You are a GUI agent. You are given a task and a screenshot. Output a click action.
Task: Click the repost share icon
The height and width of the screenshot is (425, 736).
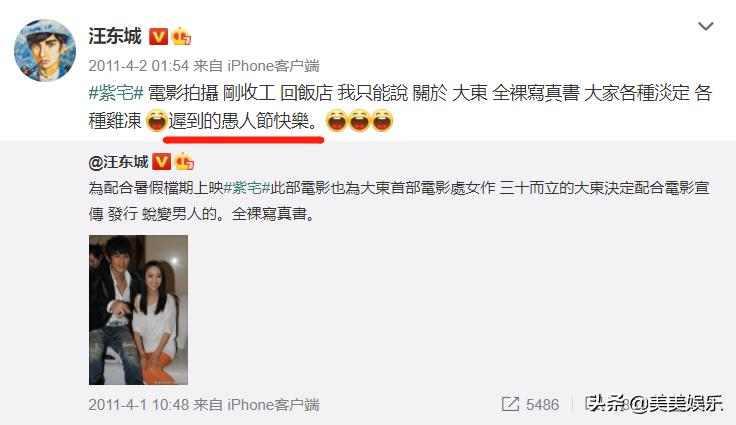510,404
